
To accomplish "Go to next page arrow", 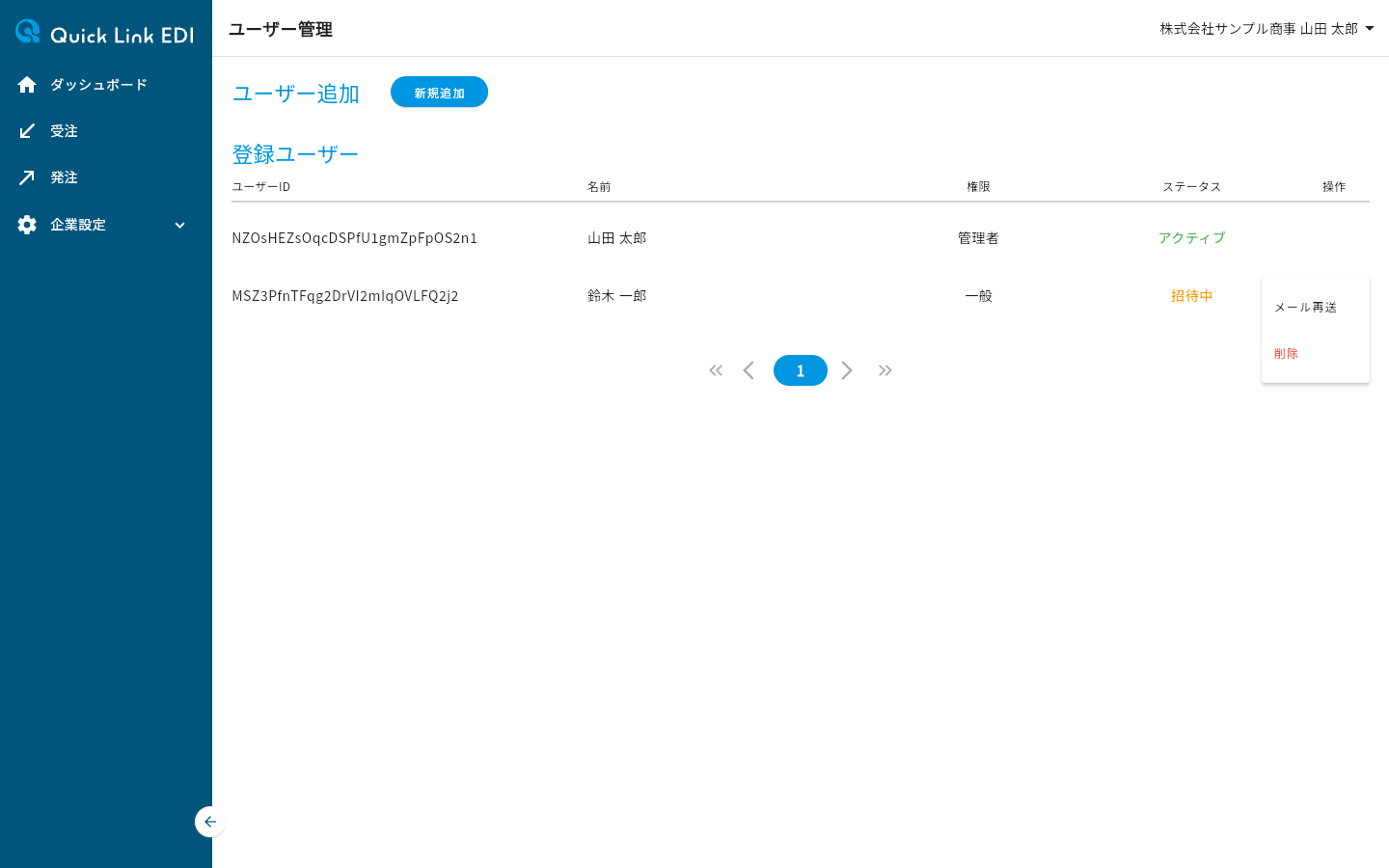I will pos(847,370).
